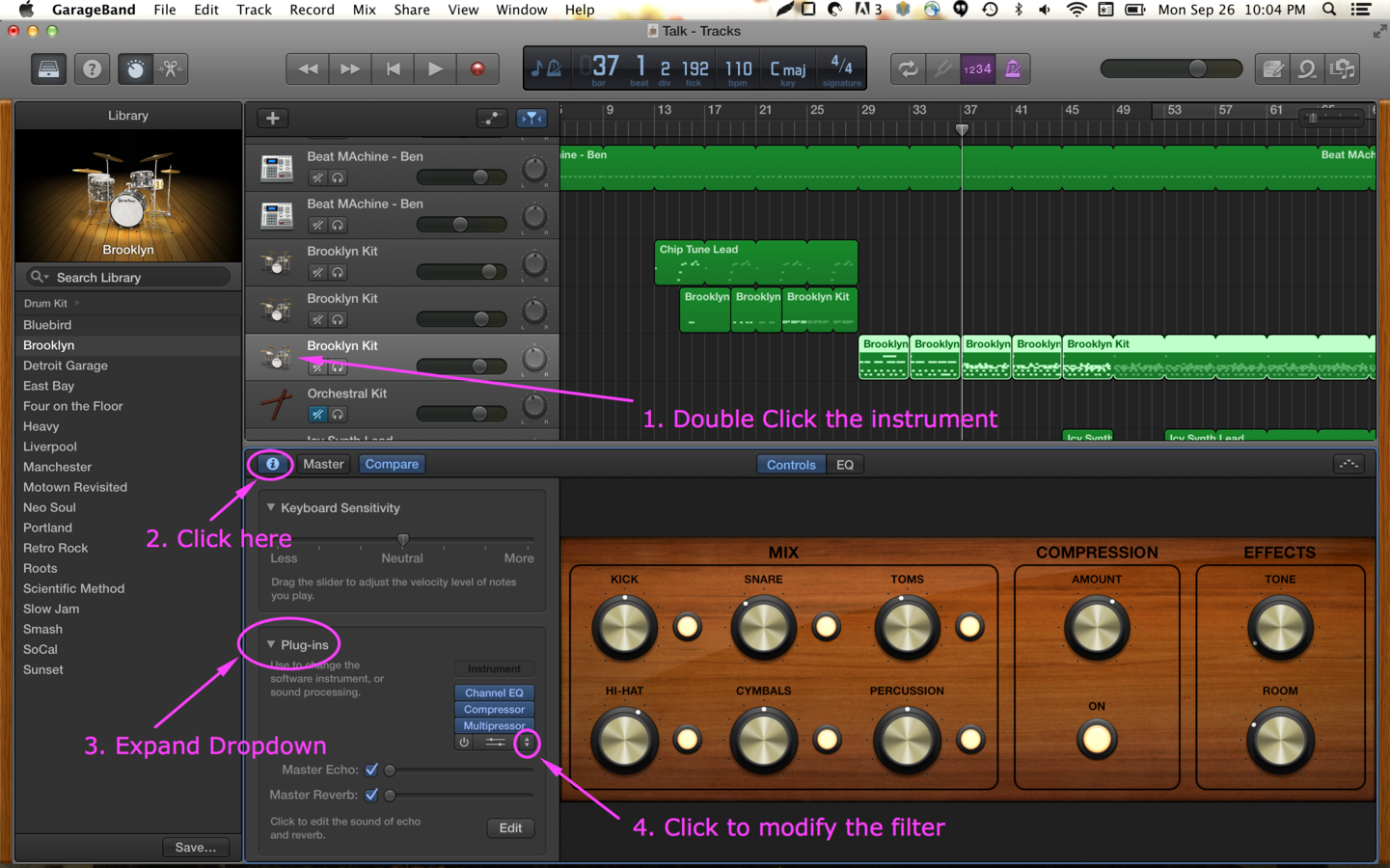Switch to the Master tab
The height and width of the screenshot is (868, 1390).
323,464
